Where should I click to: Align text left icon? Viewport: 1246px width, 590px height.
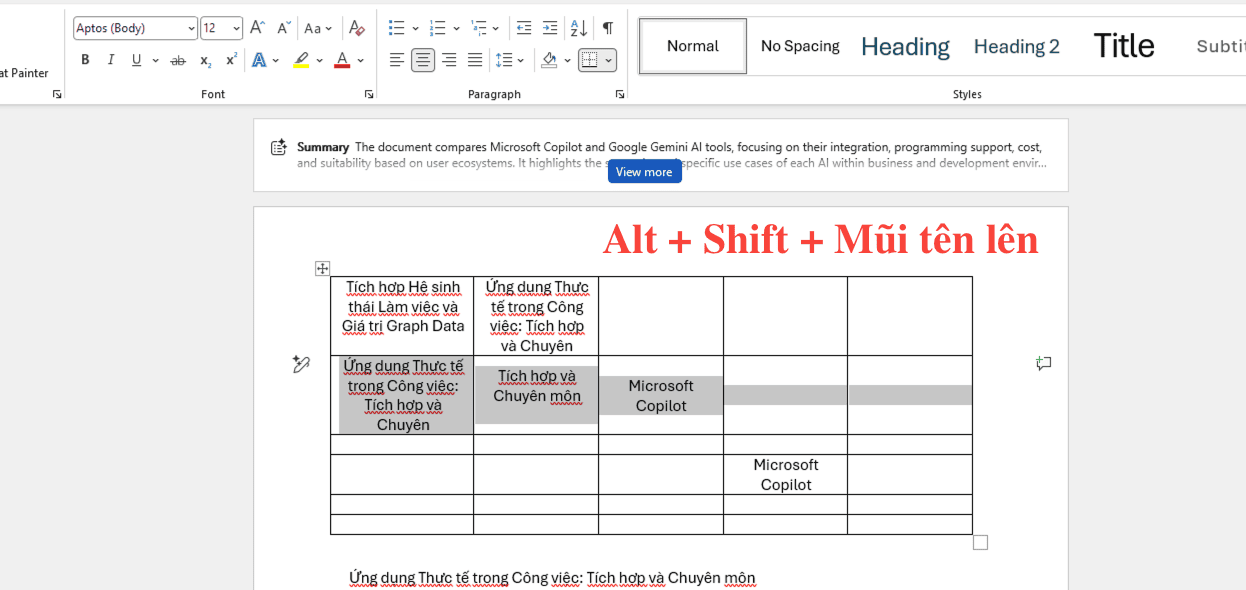(x=397, y=60)
